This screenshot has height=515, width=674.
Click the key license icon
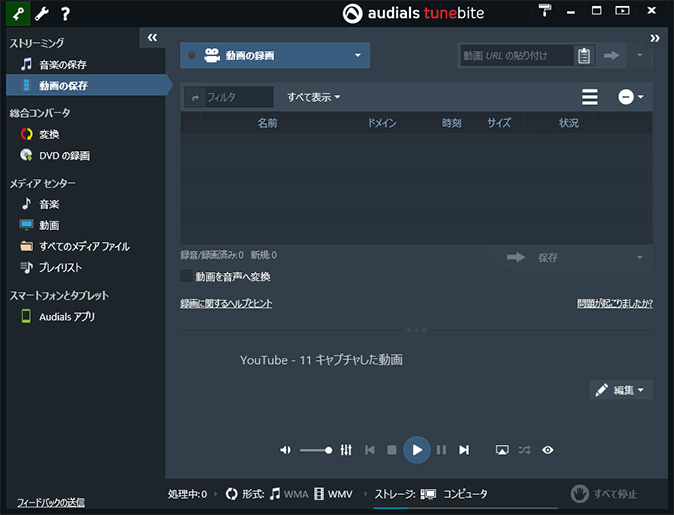coord(18,13)
